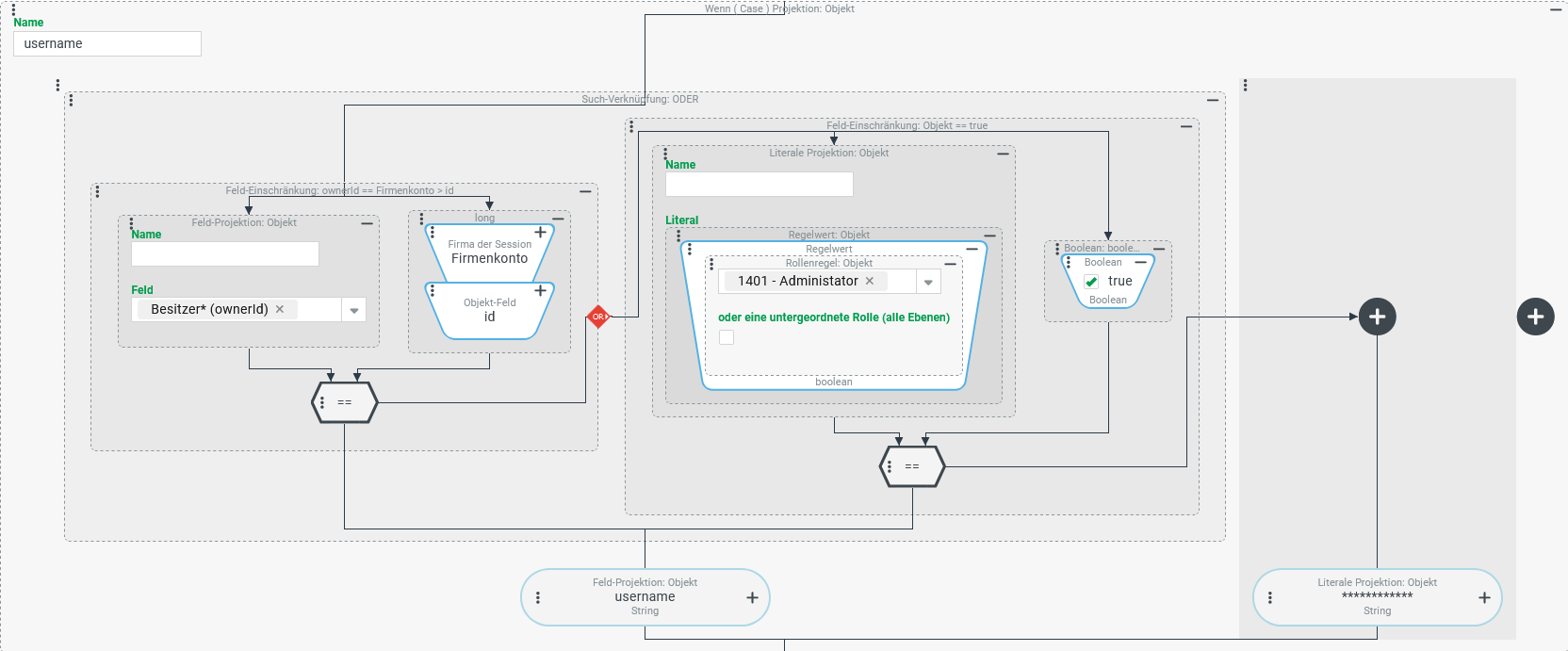Collapse the Regelwert: Objekt panel
1568x651 pixels.
pos(989,236)
